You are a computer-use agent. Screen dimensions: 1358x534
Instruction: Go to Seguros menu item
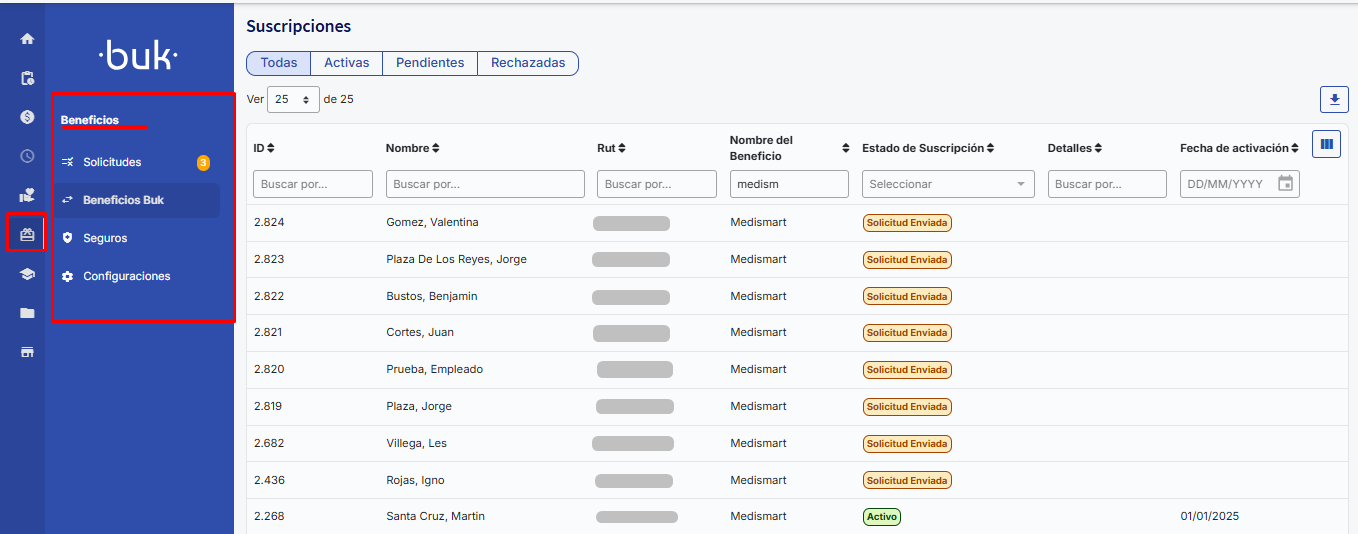105,238
